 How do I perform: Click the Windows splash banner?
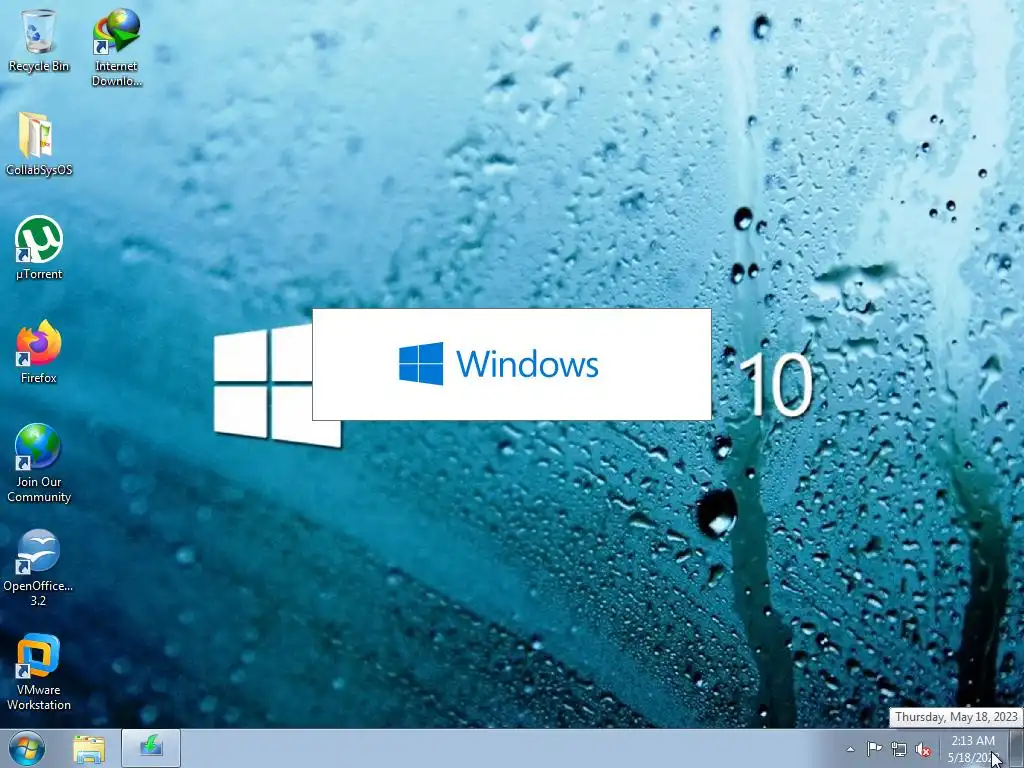(x=511, y=364)
